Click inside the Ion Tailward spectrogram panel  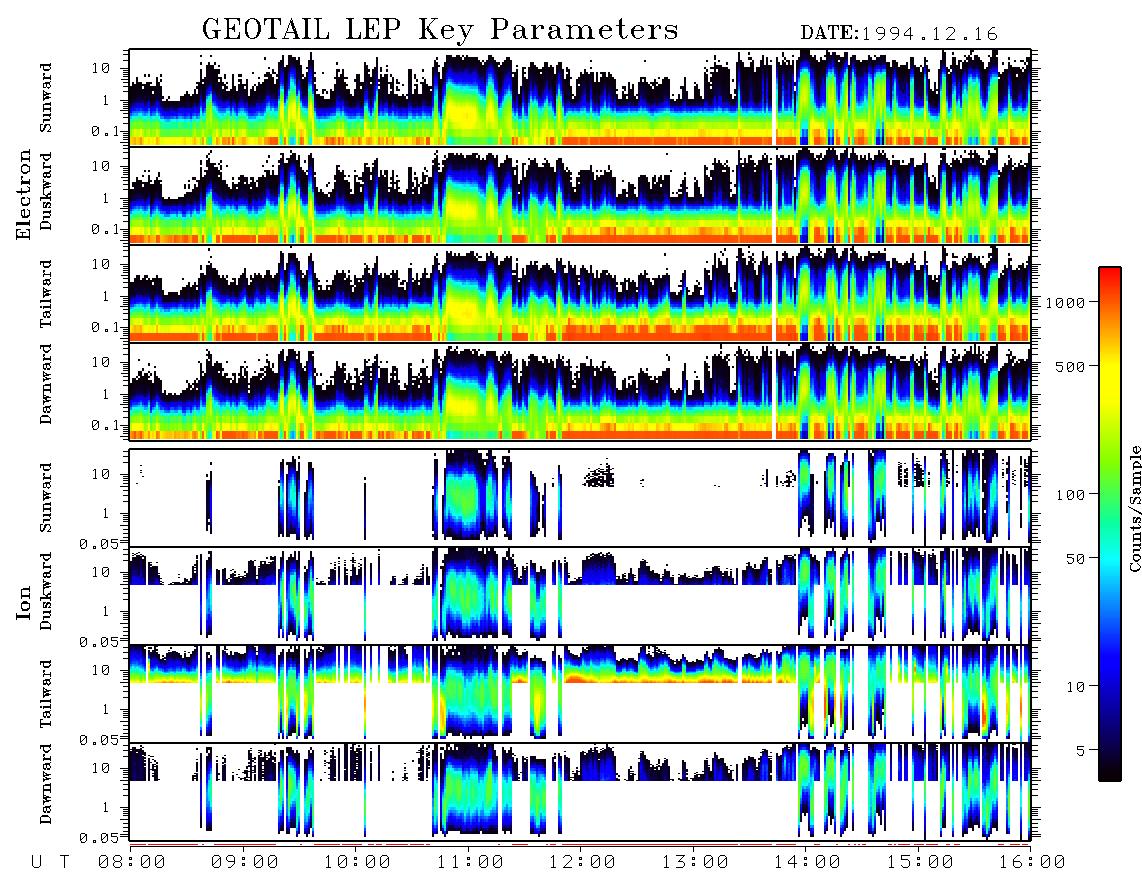click(x=580, y=694)
